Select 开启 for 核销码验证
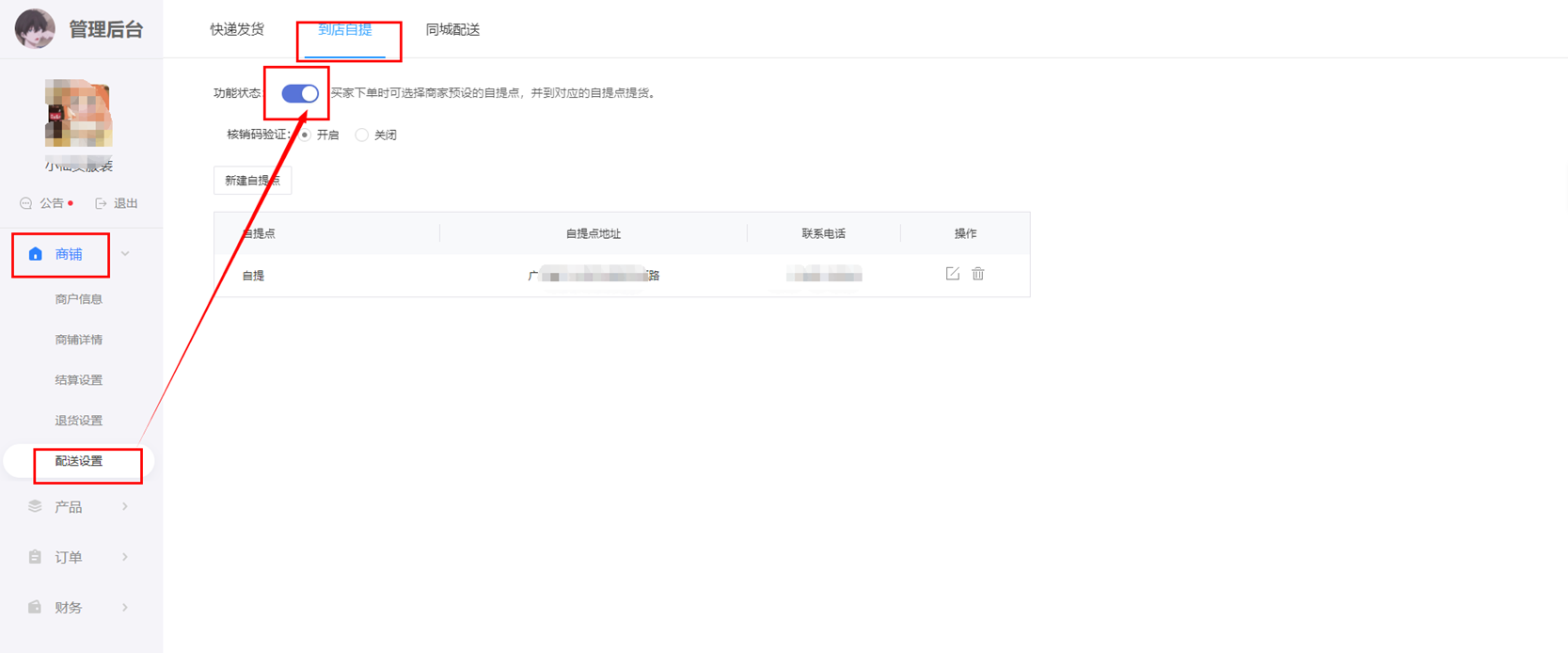Image resolution: width=1568 pixels, height=653 pixels. pos(306,135)
